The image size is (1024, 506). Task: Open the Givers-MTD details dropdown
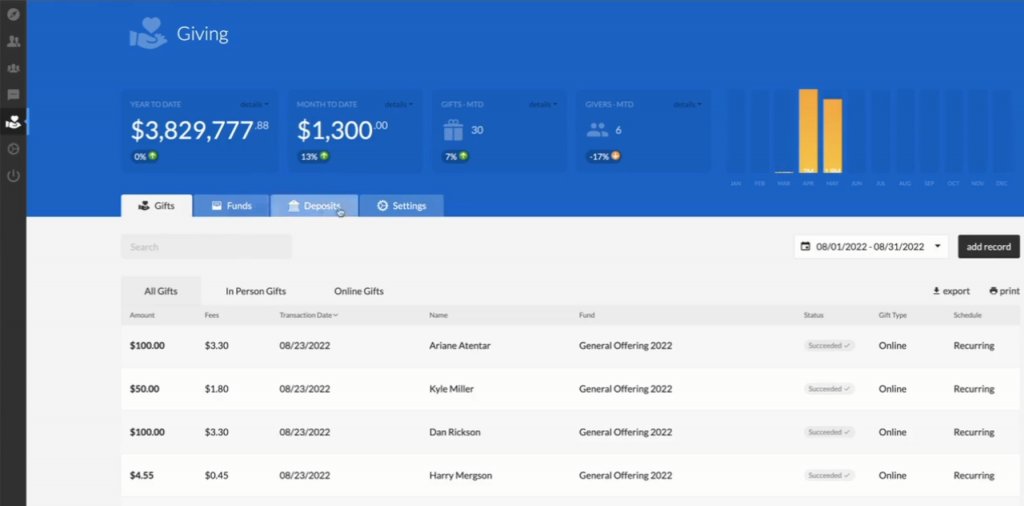point(687,104)
